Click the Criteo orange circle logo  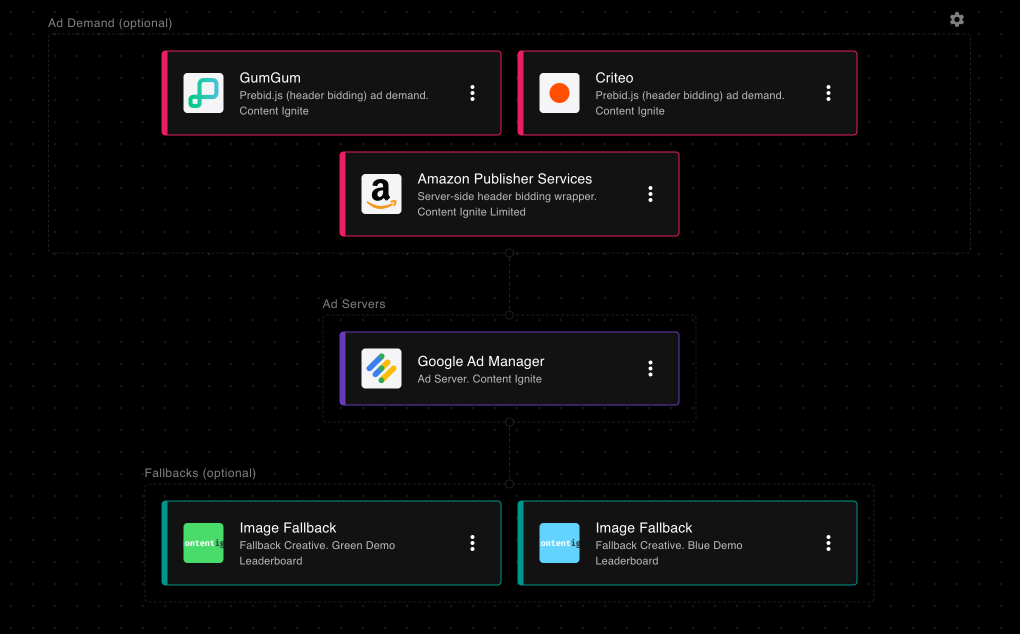point(559,93)
